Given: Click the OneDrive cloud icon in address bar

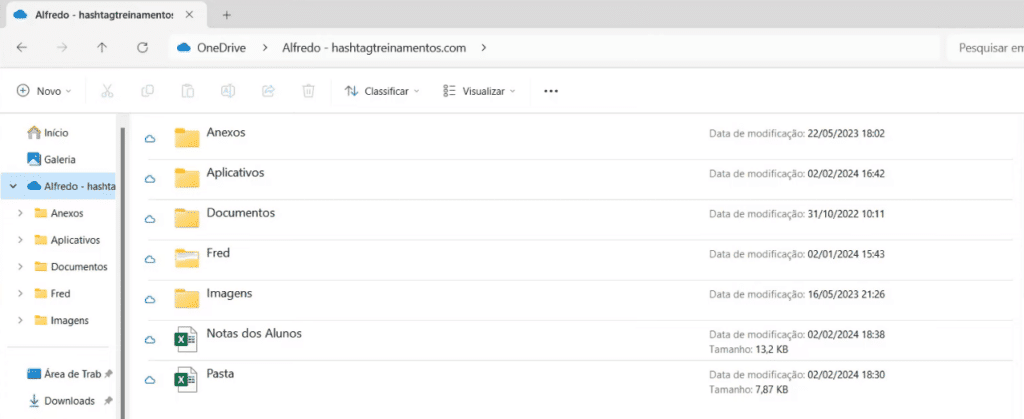Looking at the screenshot, I should 184,48.
